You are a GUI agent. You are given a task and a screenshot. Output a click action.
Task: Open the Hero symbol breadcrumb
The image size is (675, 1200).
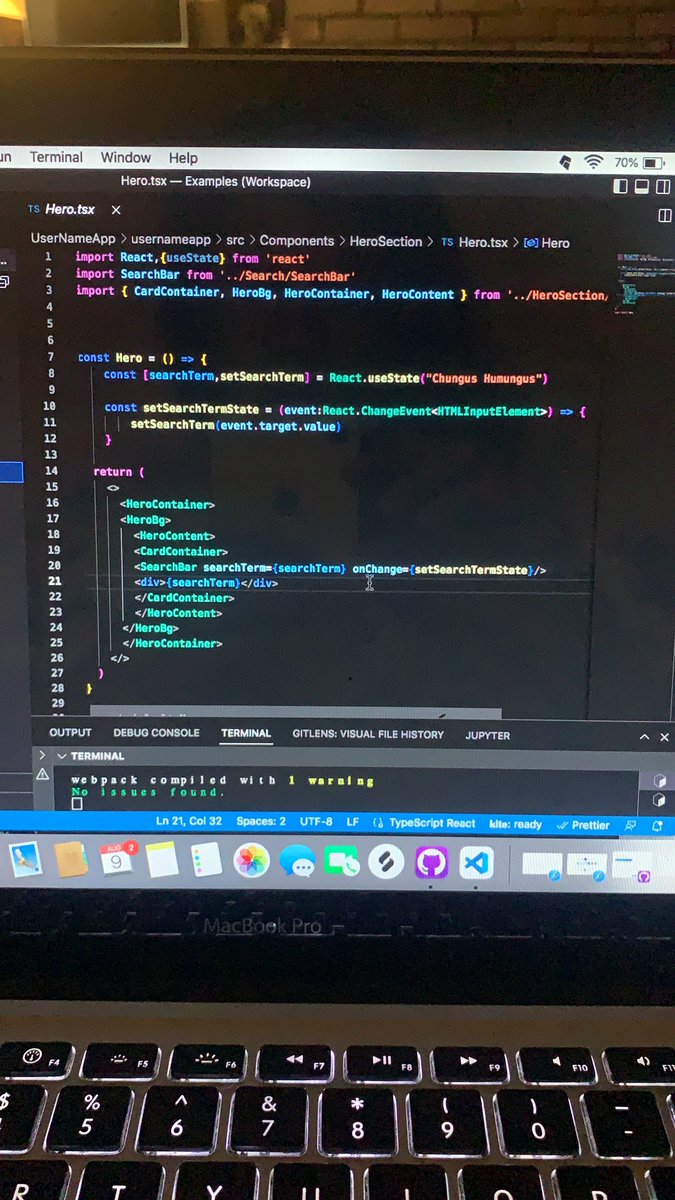tap(547, 243)
